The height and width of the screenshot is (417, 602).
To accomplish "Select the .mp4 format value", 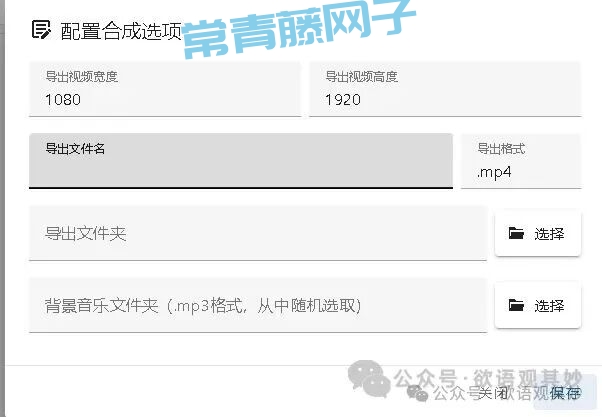I will pyautogui.click(x=494, y=172).
